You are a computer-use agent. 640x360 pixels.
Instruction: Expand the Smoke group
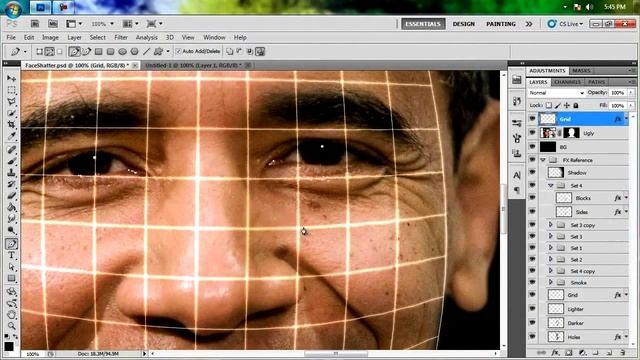tap(551, 282)
